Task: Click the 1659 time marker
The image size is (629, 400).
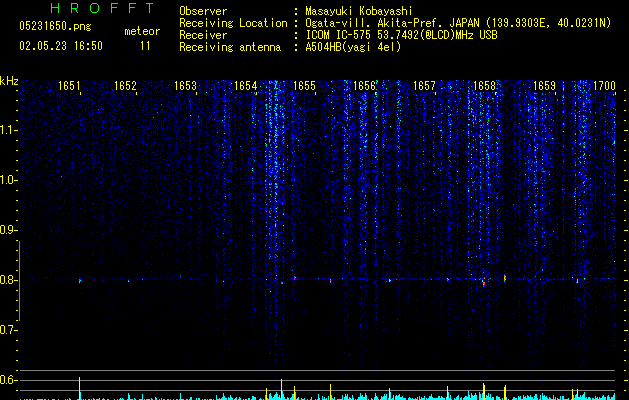Action: click(x=544, y=86)
